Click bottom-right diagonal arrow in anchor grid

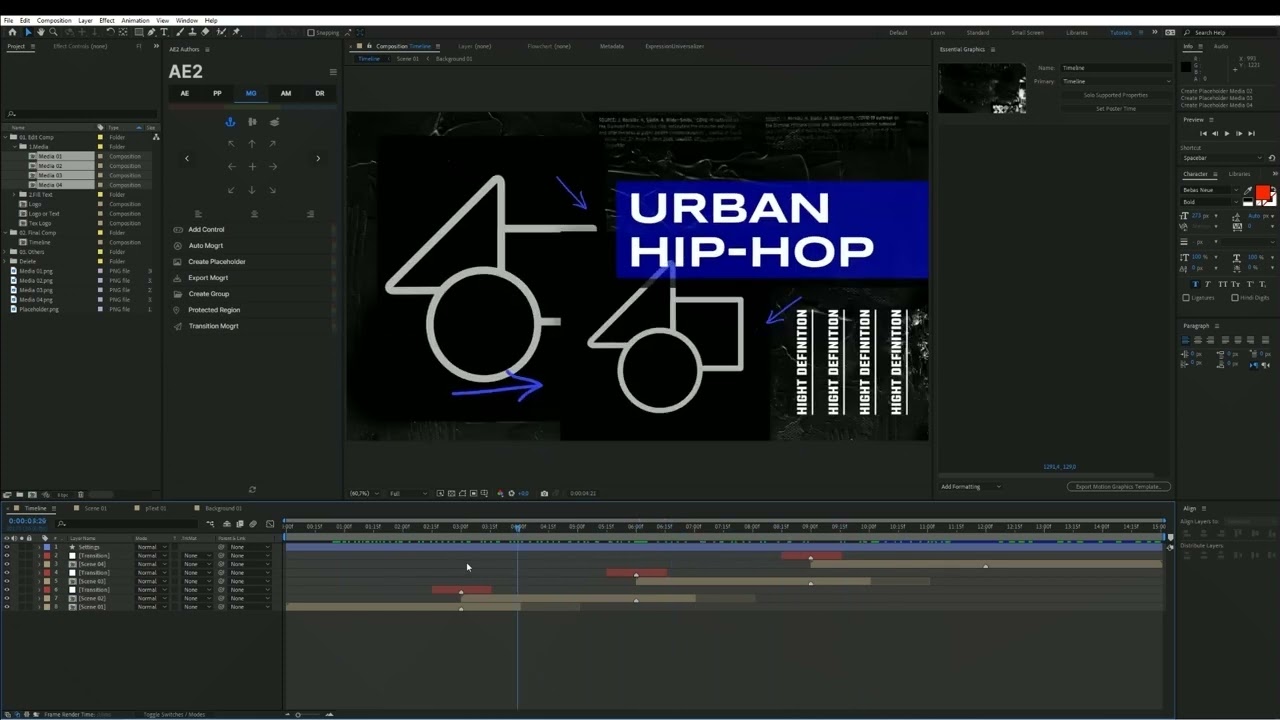click(x=273, y=190)
